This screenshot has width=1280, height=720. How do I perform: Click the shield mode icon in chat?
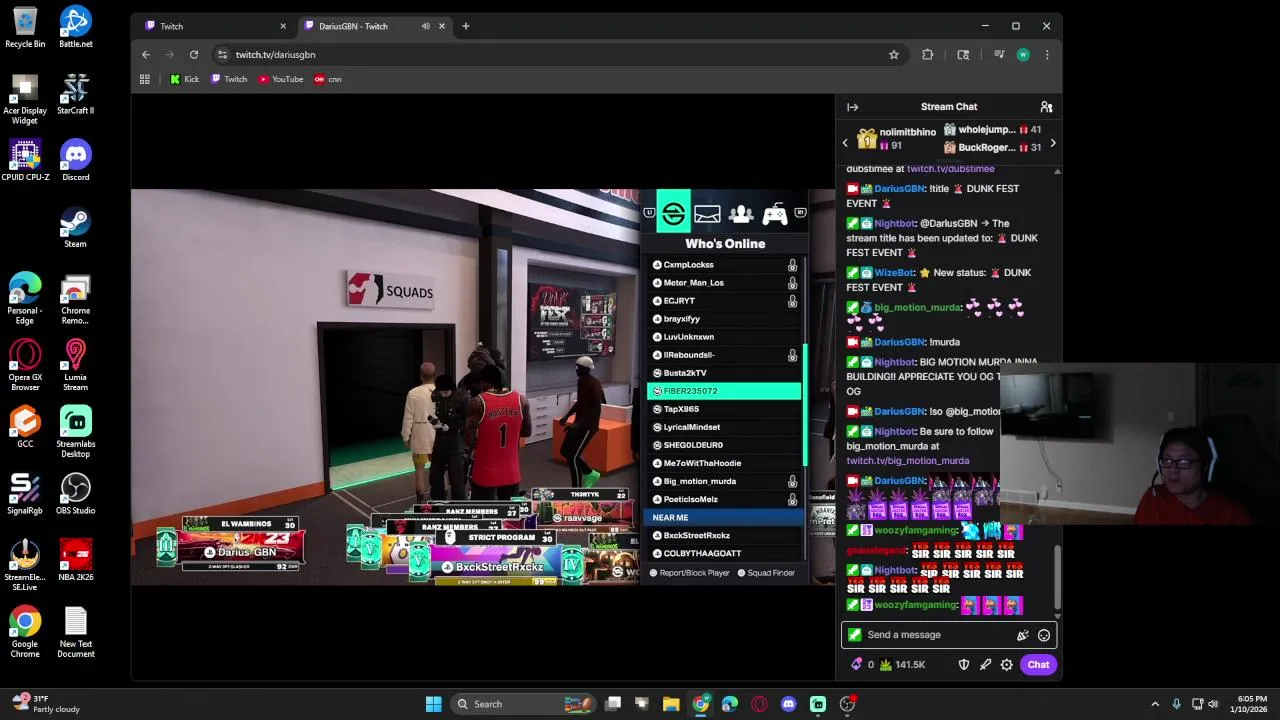coord(964,665)
